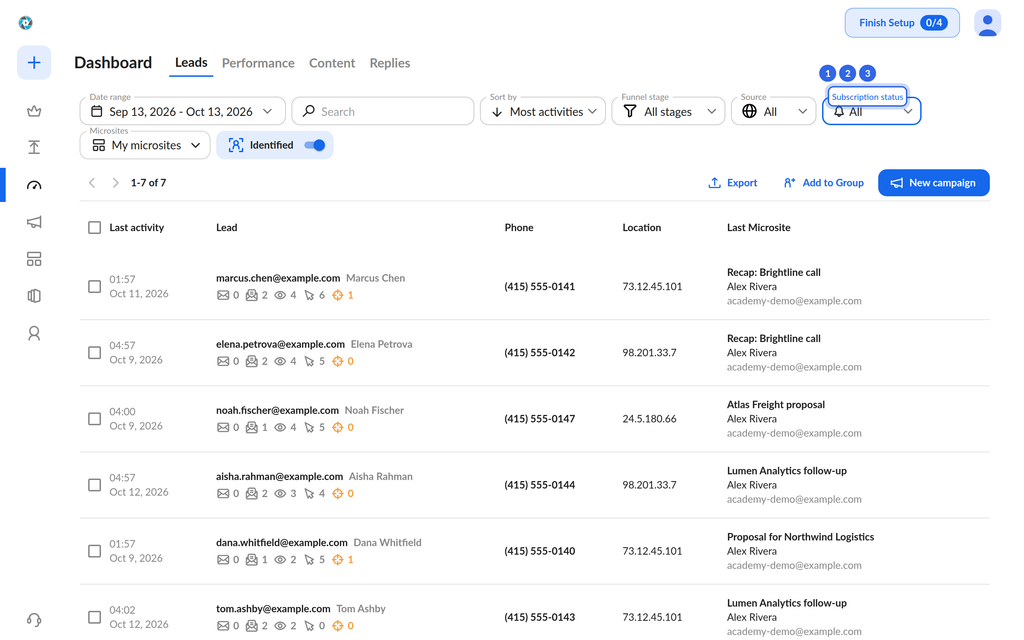
Task: Open elena.petrova@example.com lead
Action: (x=280, y=344)
